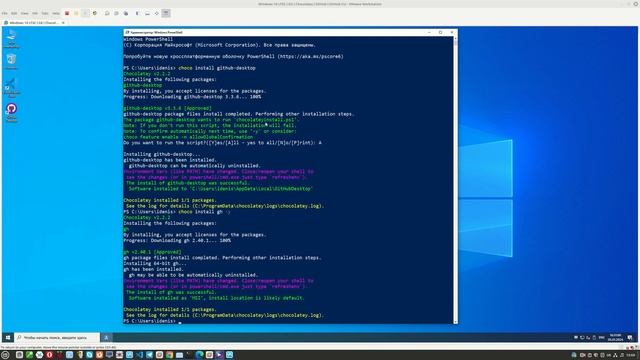Open the VMware Edit menu

click(14, 13)
